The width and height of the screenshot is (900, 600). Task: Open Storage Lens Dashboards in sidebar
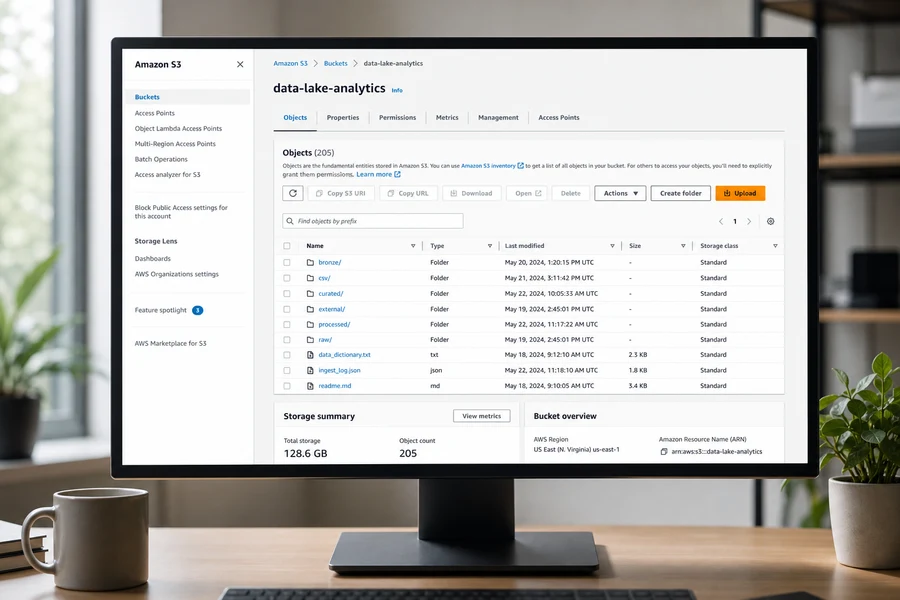pyautogui.click(x=153, y=258)
